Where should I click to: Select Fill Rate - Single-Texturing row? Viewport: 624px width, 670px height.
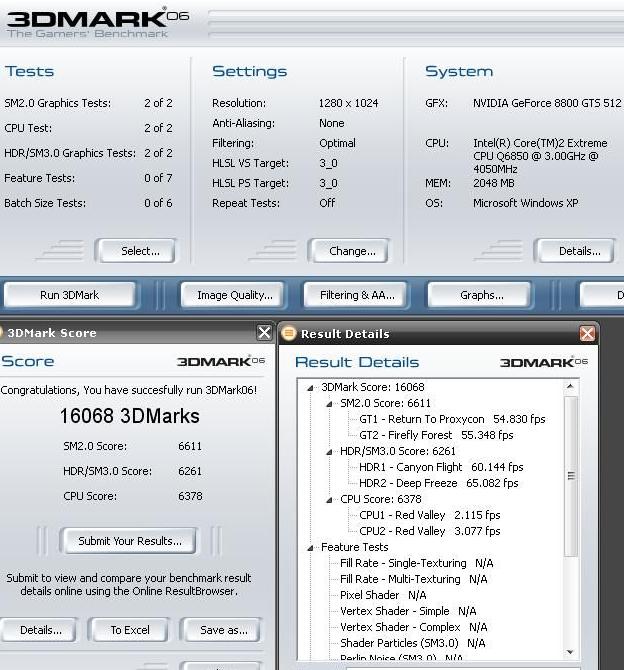[417, 563]
